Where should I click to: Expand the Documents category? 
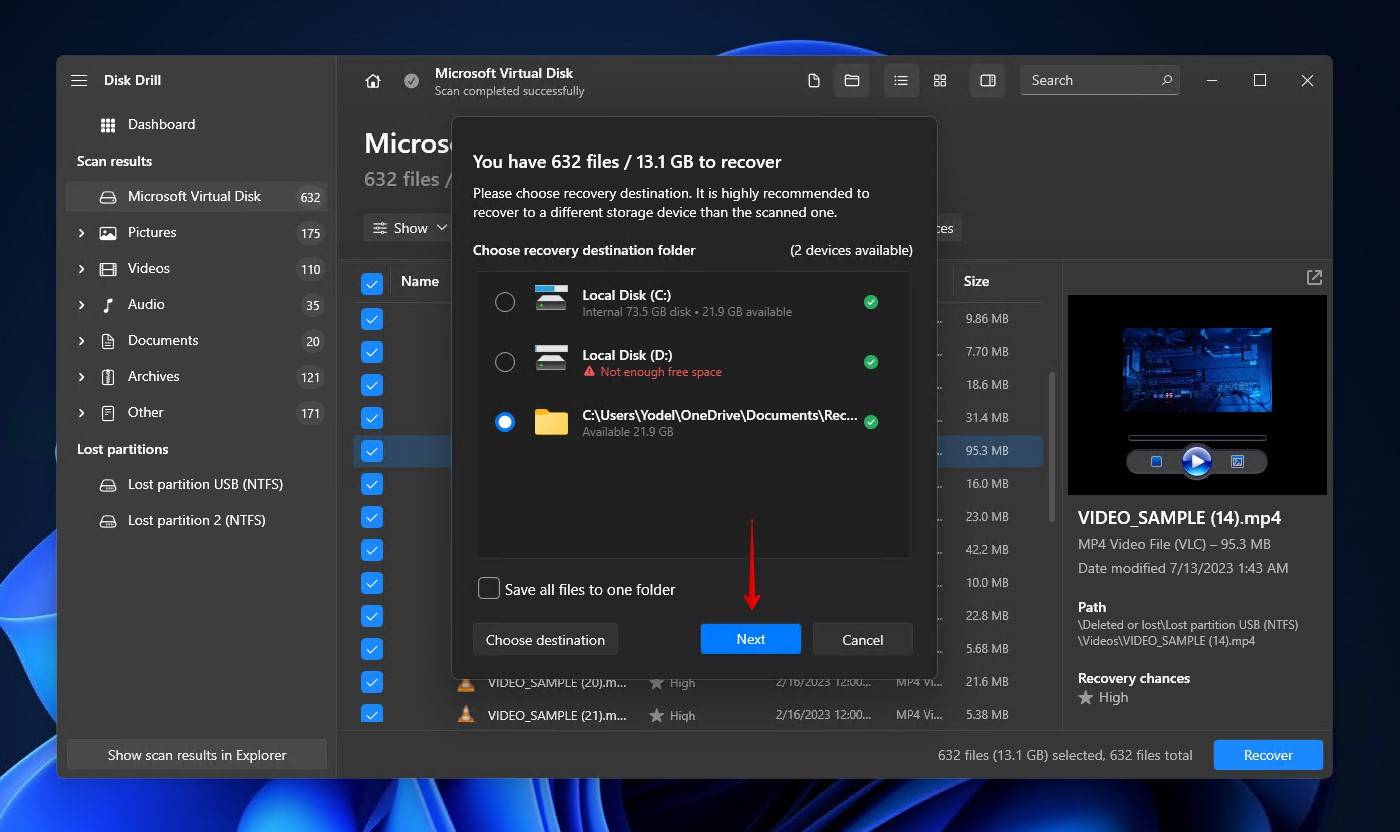(81, 341)
